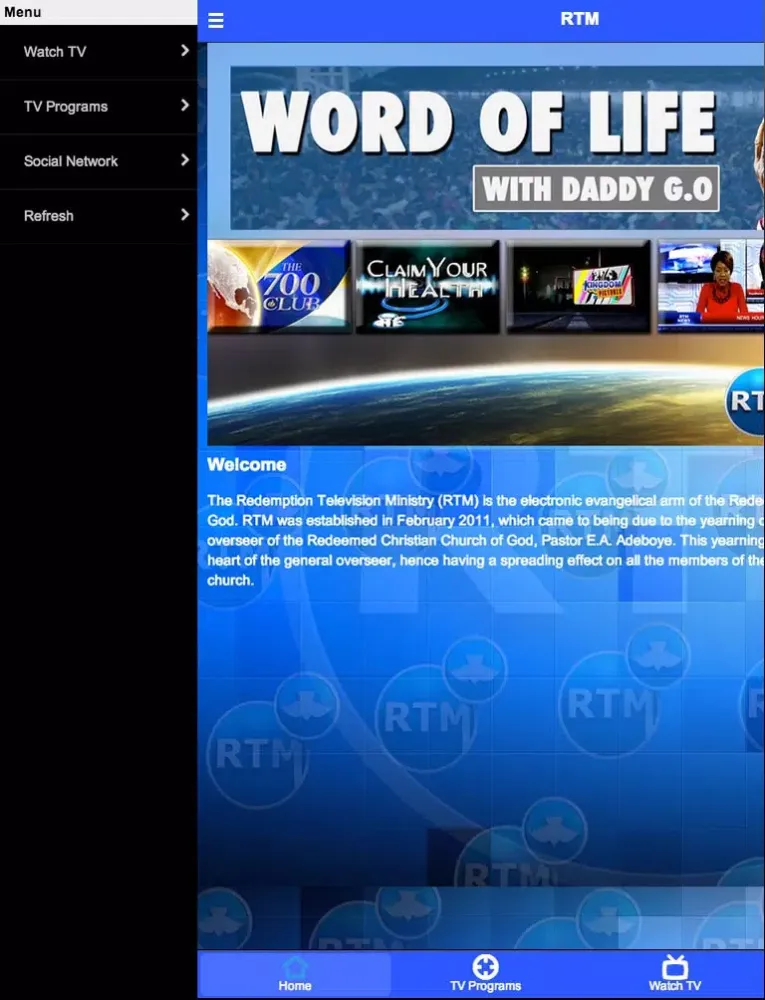The height and width of the screenshot is (1000, 765).
Task: Click the RTM round logo badge
Action: click(x=745, y=402)
